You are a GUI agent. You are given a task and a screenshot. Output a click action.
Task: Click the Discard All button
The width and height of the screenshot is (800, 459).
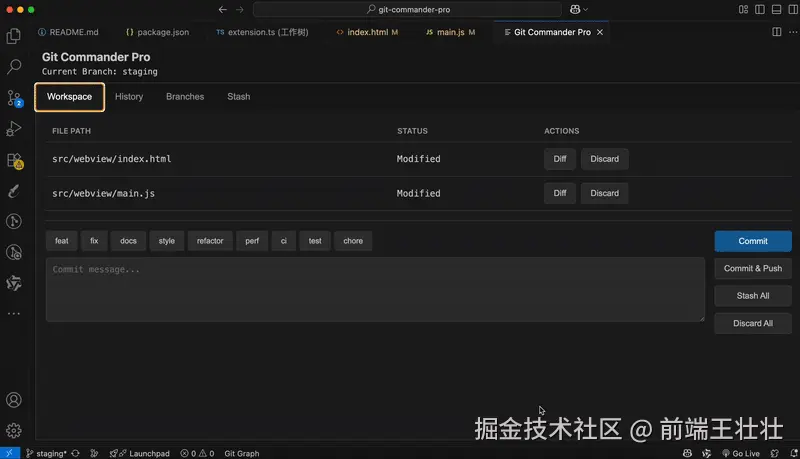click(753, 323)
